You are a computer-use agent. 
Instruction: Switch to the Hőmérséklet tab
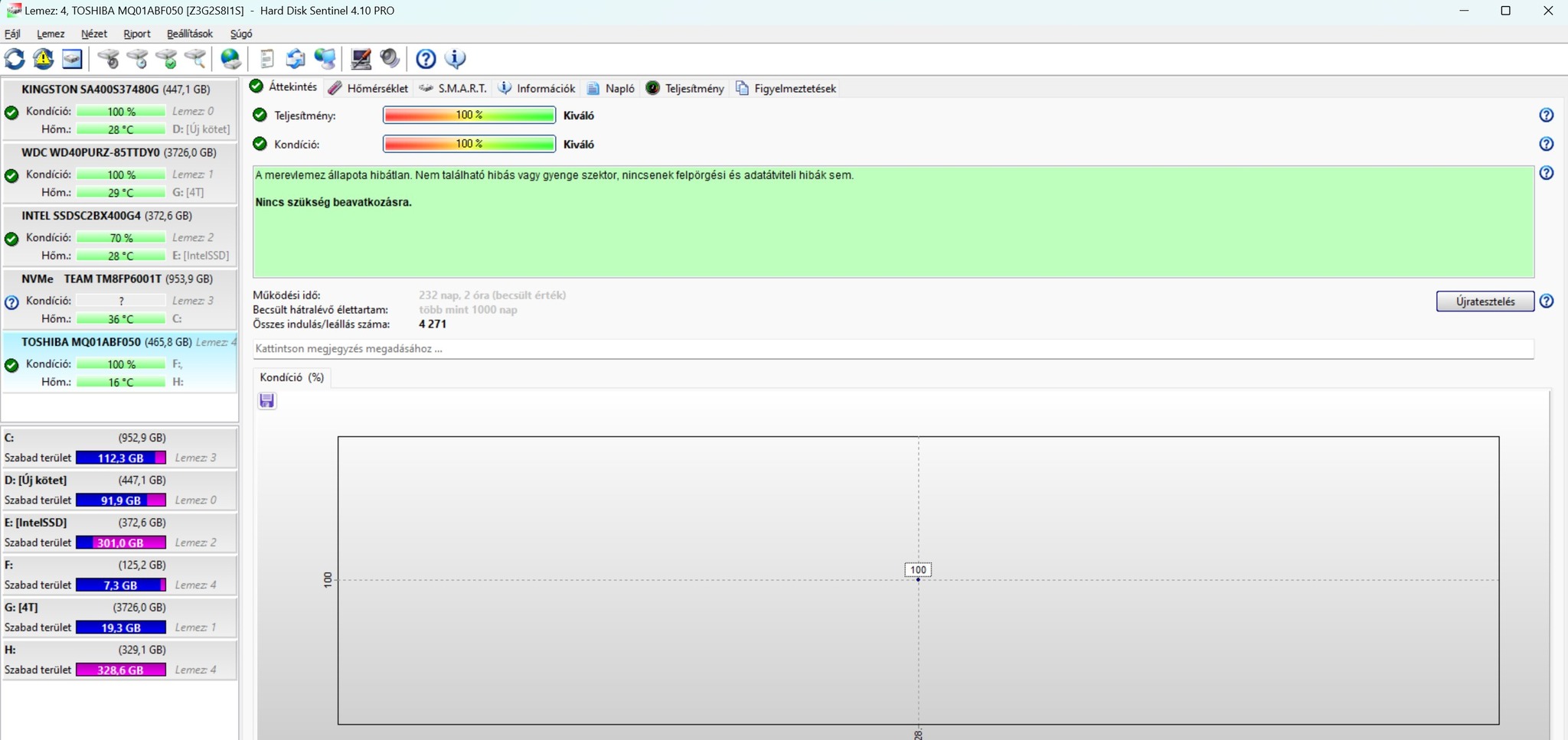click(368, 88)
